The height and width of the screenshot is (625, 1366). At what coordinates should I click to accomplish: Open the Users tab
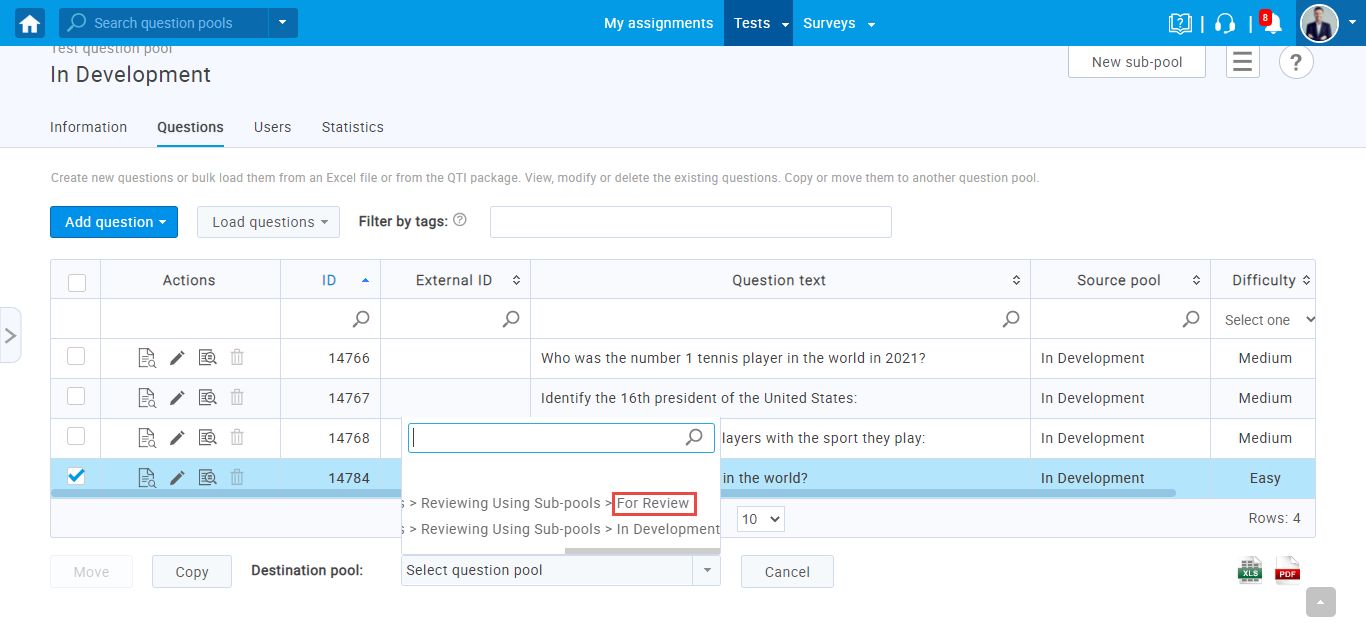point(272,127)
